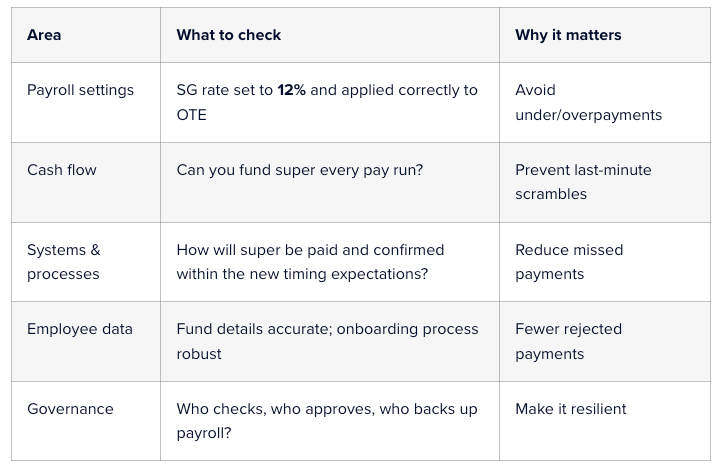
Task: Select the "Make it resilient" cell
Action: [x=571, y=409]
